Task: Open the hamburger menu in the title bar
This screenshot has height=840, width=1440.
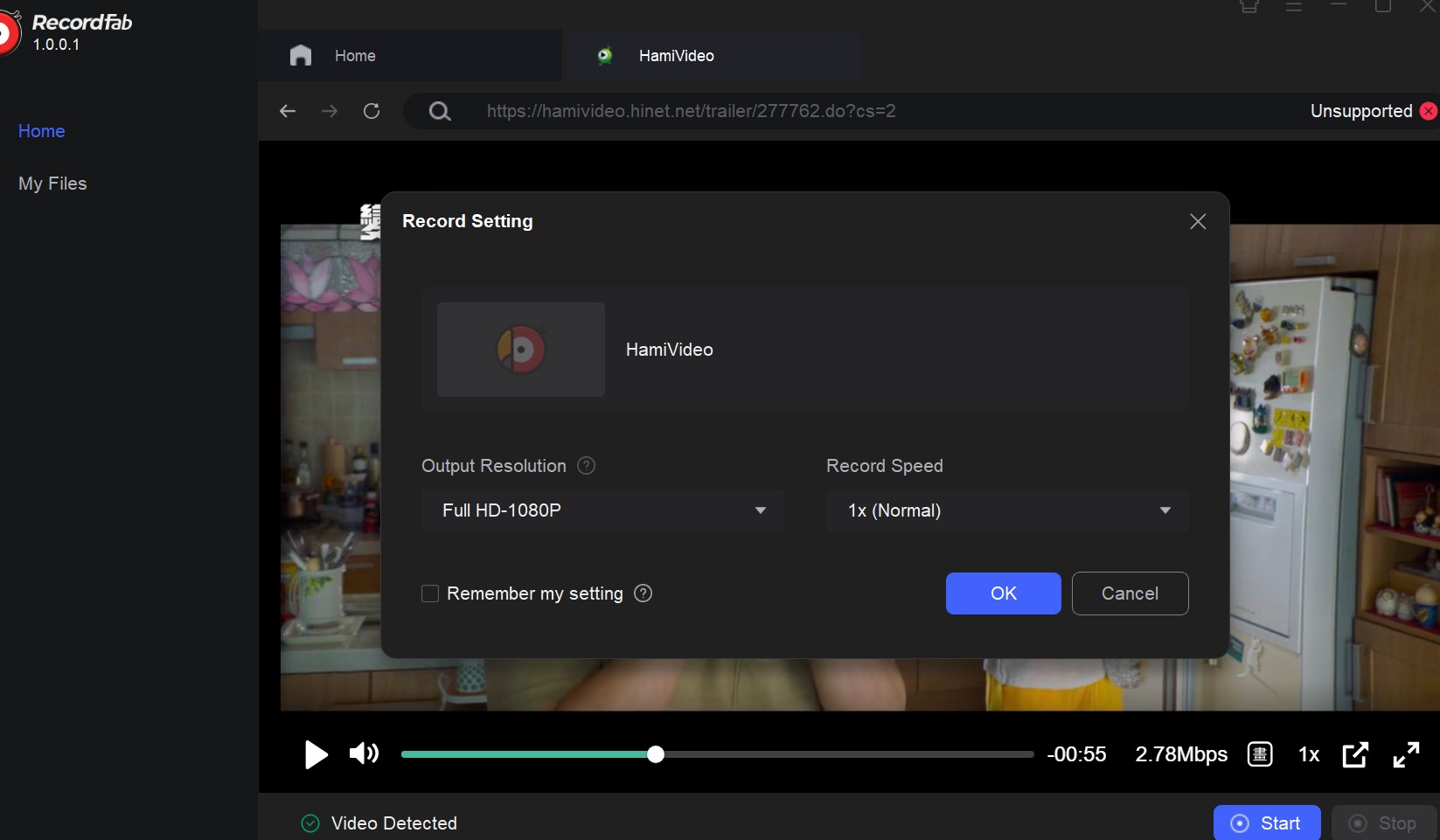Action: pos(1294,6)
